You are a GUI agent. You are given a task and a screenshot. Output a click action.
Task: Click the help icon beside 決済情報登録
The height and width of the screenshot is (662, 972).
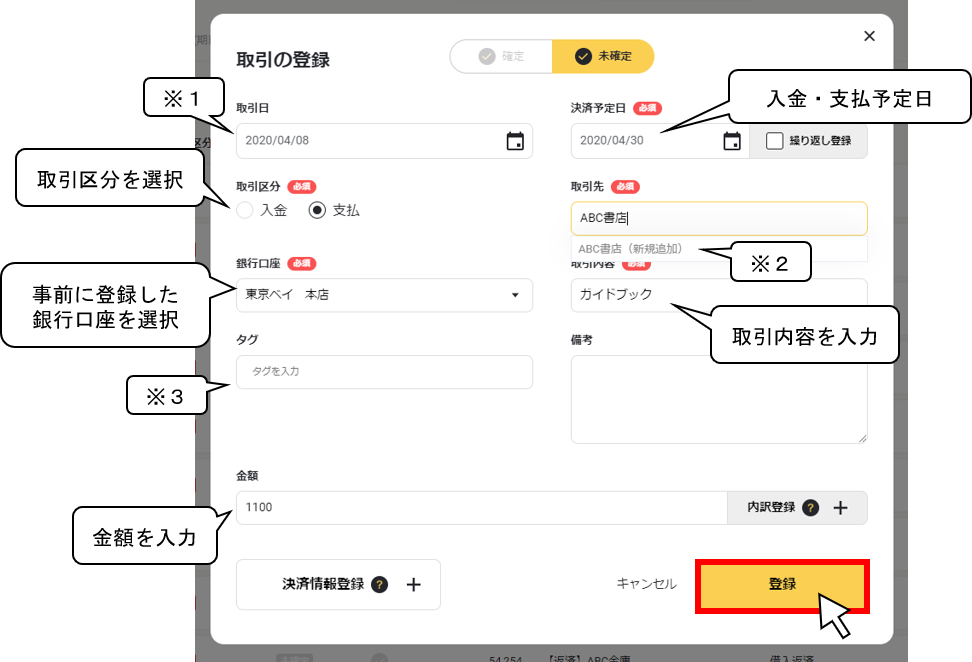(x=379, y=585)
